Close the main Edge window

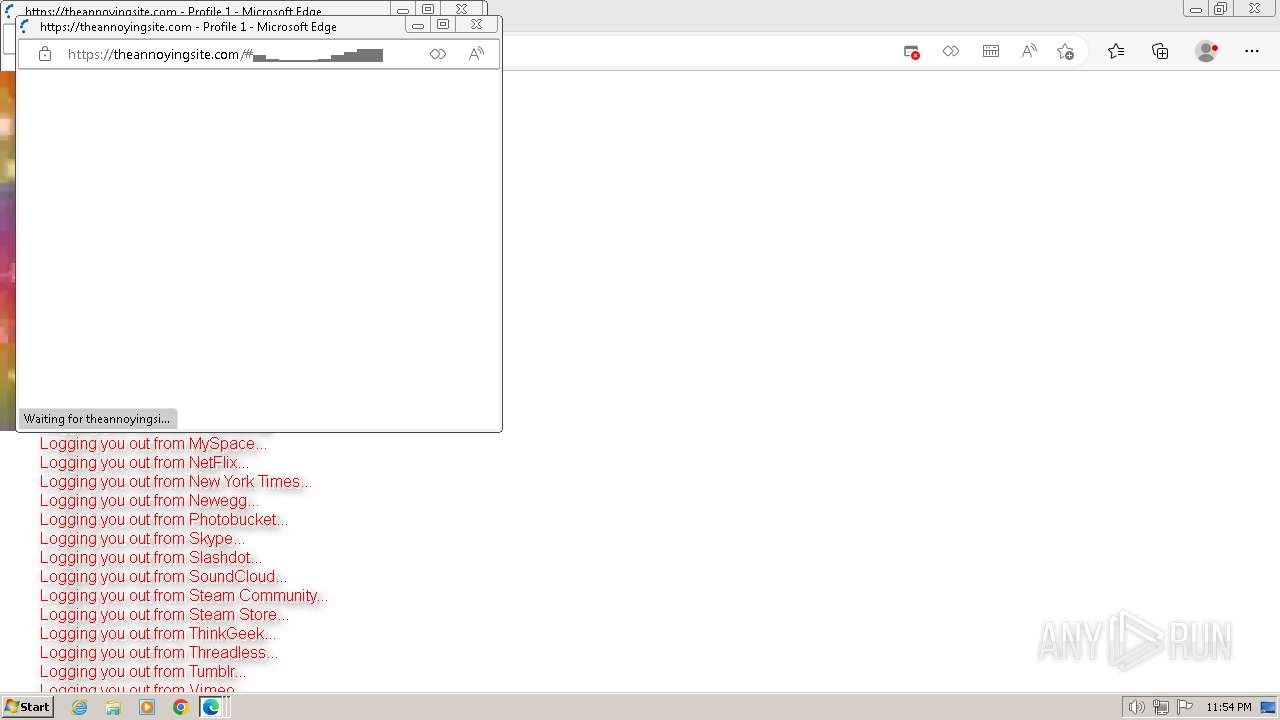1255,9
